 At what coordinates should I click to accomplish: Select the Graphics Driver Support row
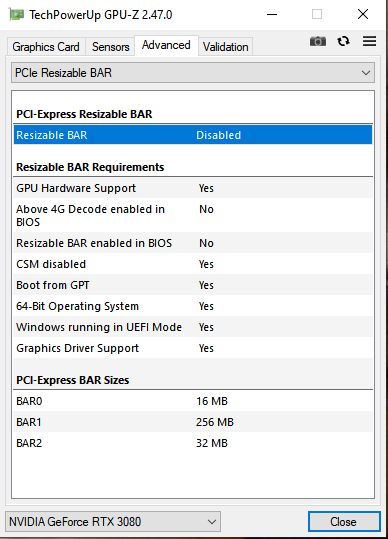point(193,348)
